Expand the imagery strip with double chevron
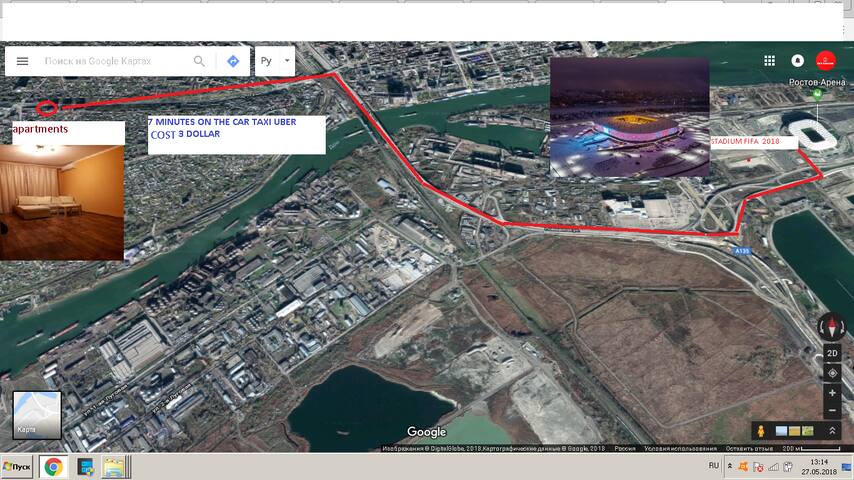Image resolution: width=854 pixels, height=480 pixels. click(x=832, y=431)
